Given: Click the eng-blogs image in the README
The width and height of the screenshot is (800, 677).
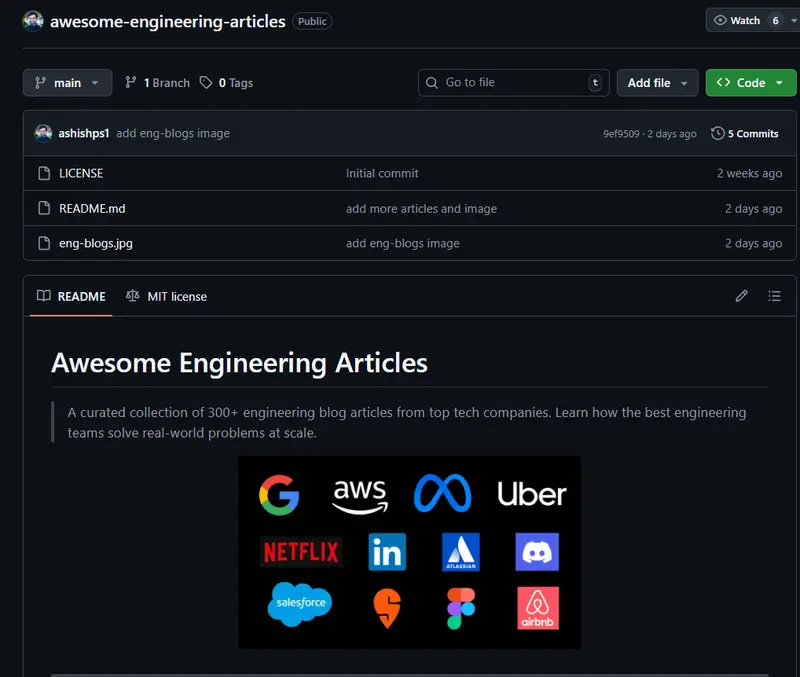Looking at the screenshot, I should click(409, 551).
